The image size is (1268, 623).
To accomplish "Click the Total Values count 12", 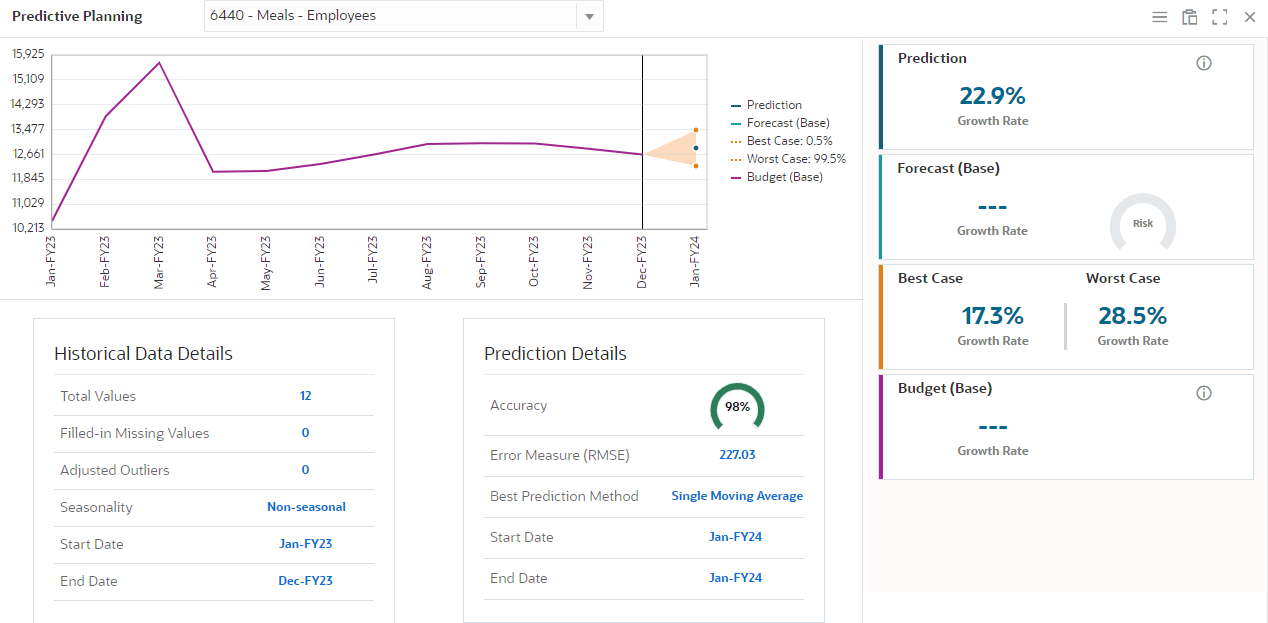I will click(306, 396).
